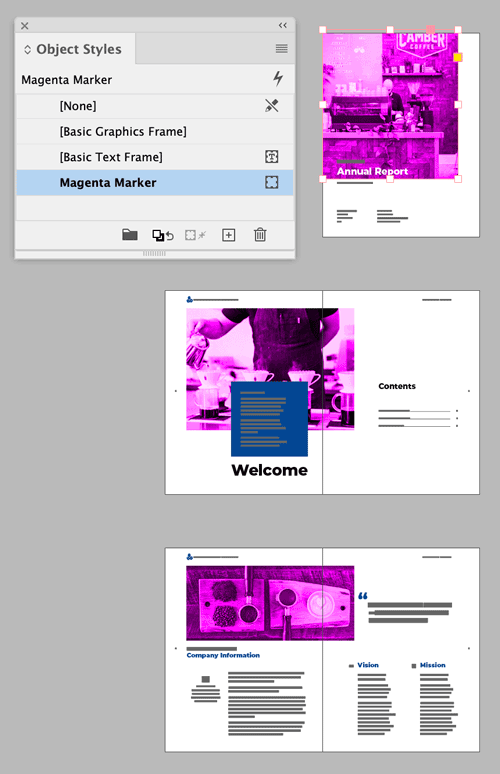The height and width of the screenshot is (774, 500).
Task: Close the Object Styles panel
Action: tap(25, 26)
